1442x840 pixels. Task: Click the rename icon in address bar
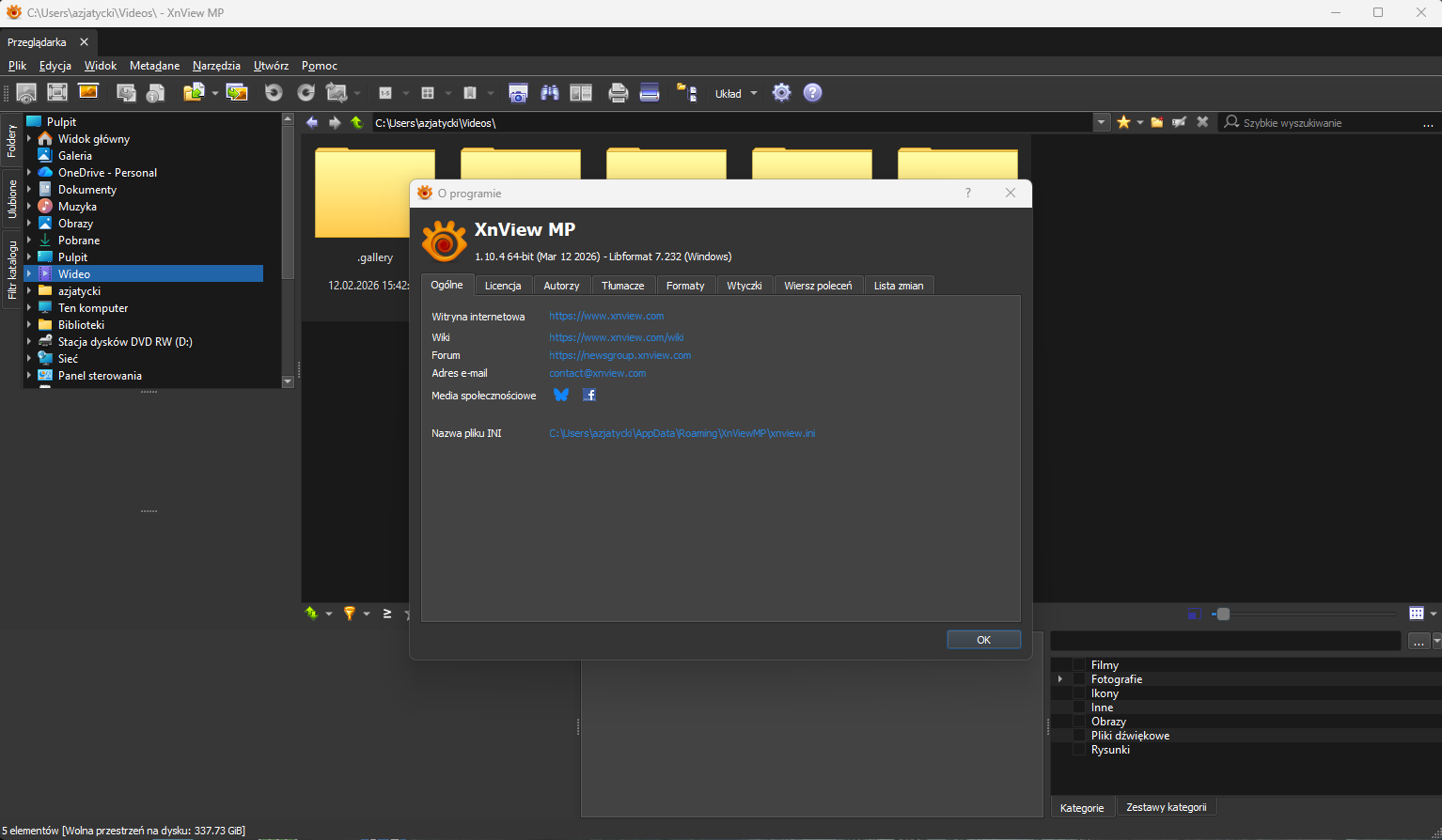click(1179, 122)
